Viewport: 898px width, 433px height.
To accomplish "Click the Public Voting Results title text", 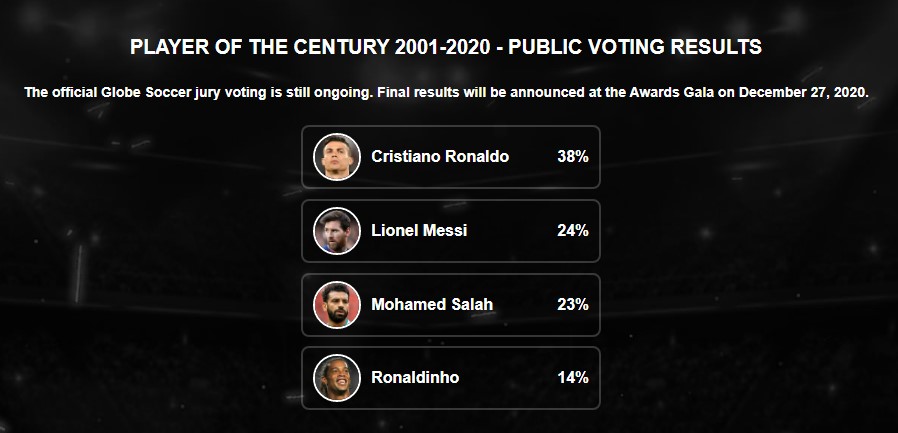I will 635,47.
